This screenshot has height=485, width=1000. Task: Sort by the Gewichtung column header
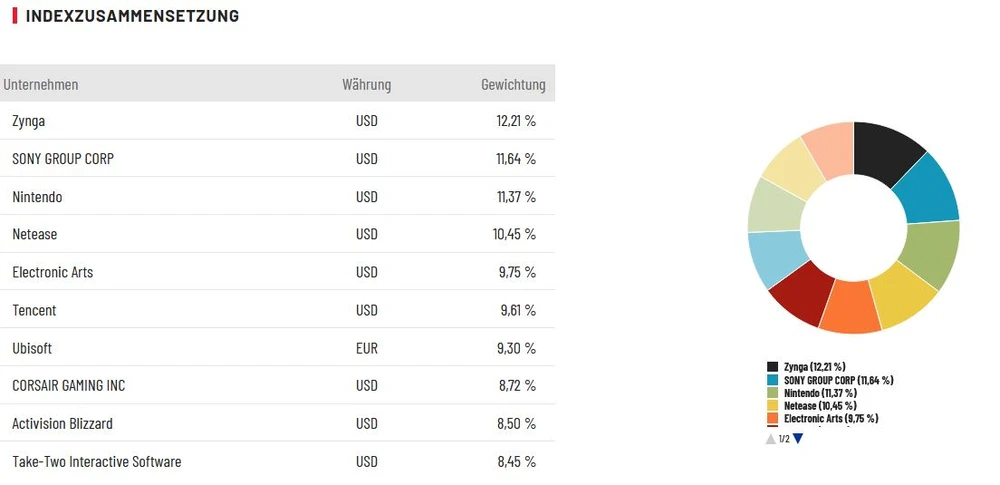(x=513, y=85)
